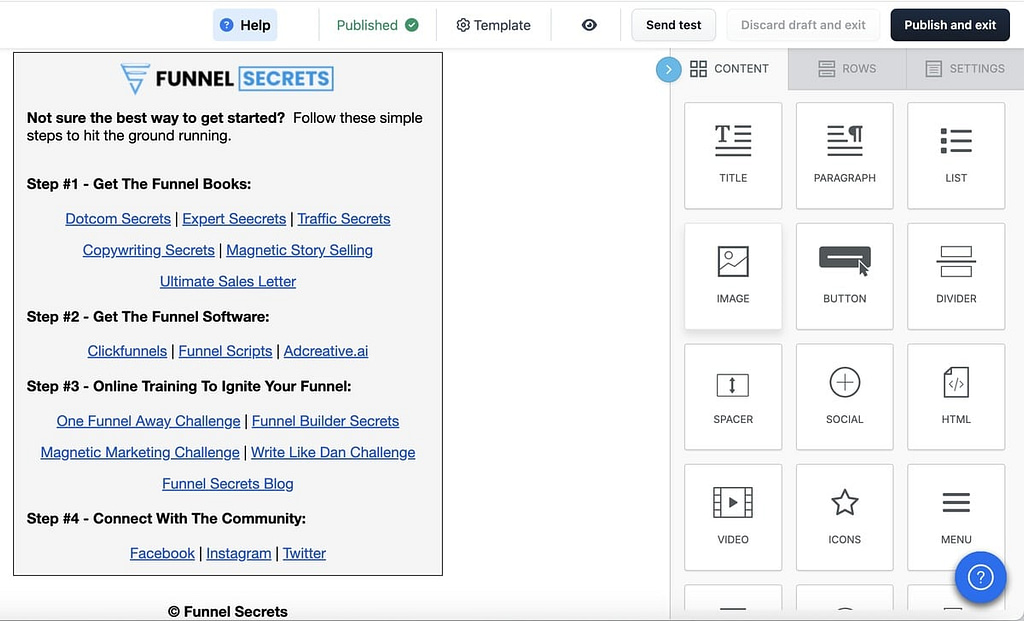Image resolution: width=1024 pixels, height=621 pixels.
Task: Open the Clickfunnels link
Action: point(127,351)
